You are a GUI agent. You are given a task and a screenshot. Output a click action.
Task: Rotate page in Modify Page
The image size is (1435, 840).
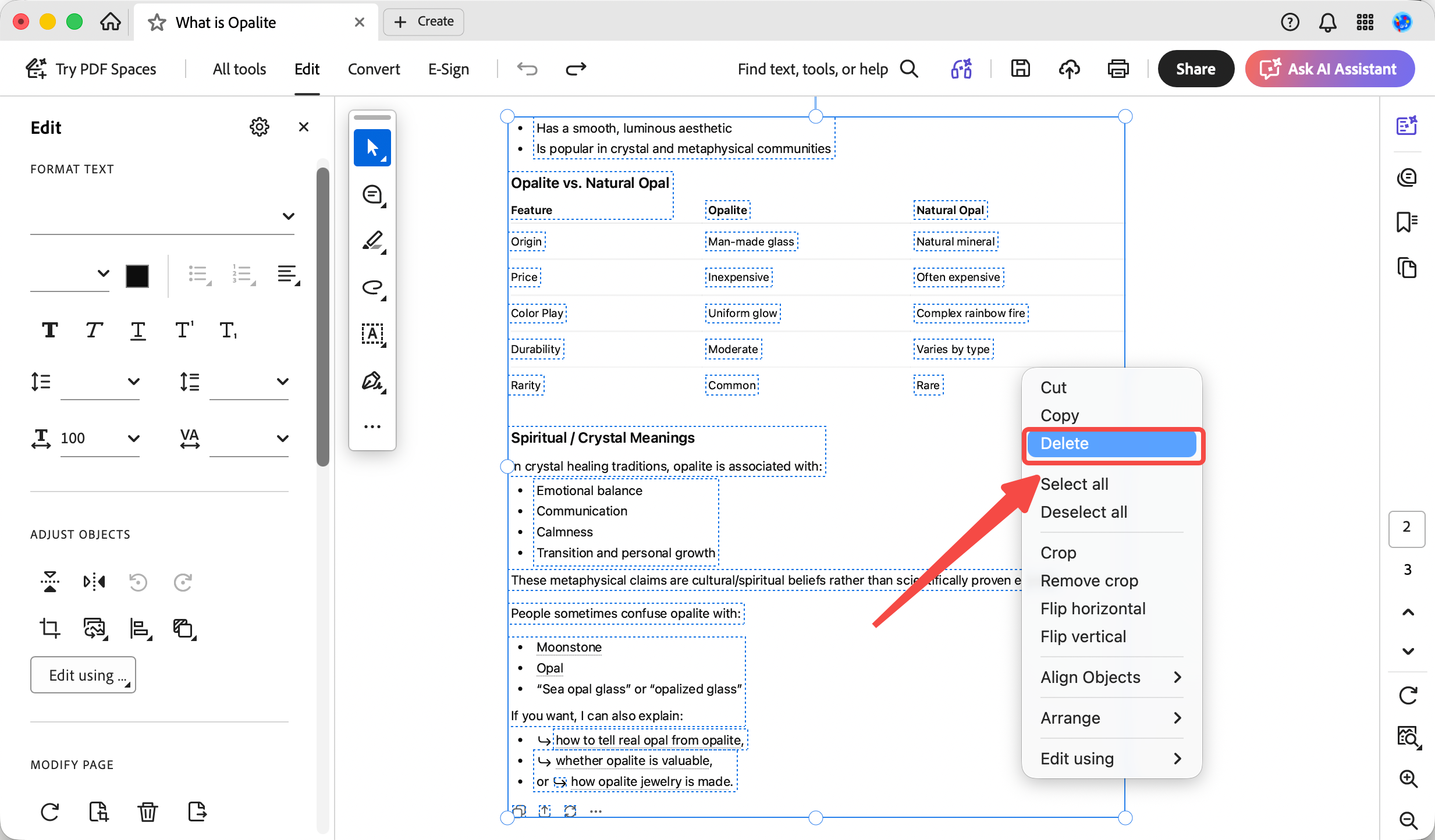click(50, 811)
